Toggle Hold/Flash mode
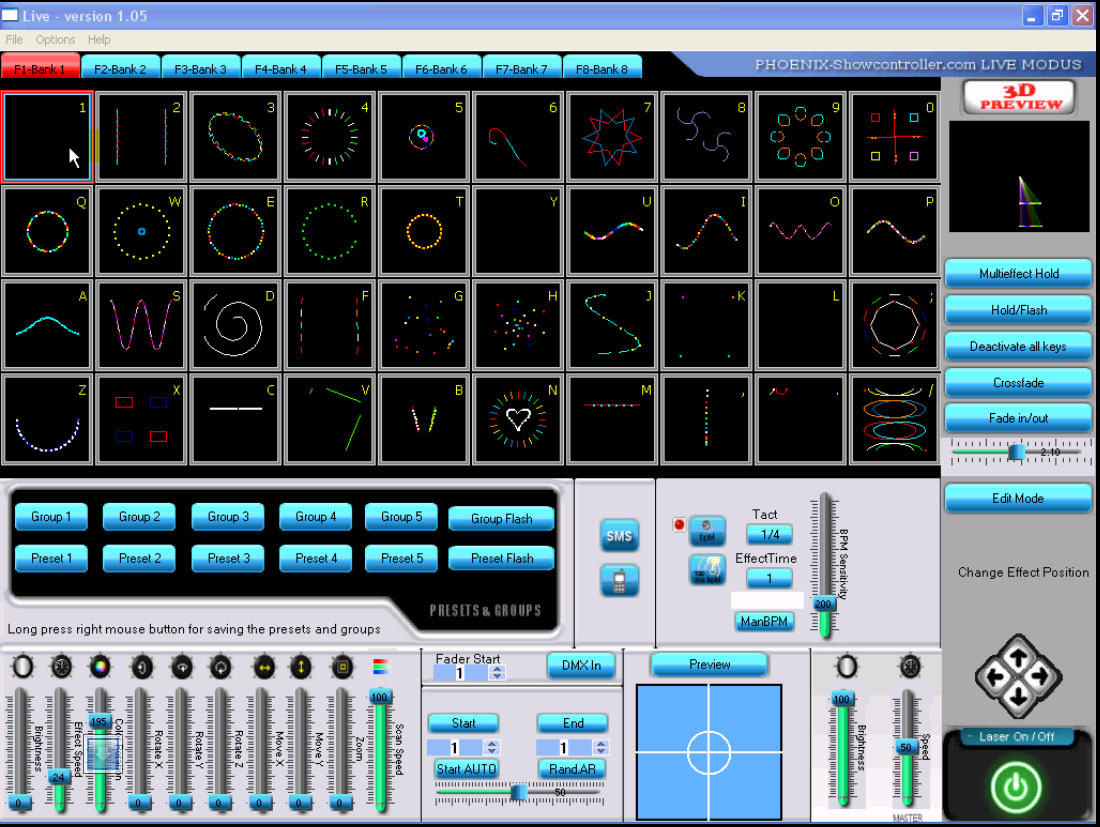Image resolution: width=1100 pixels, height=827 pixels. pyautogui.click(x=1018, y=310)
